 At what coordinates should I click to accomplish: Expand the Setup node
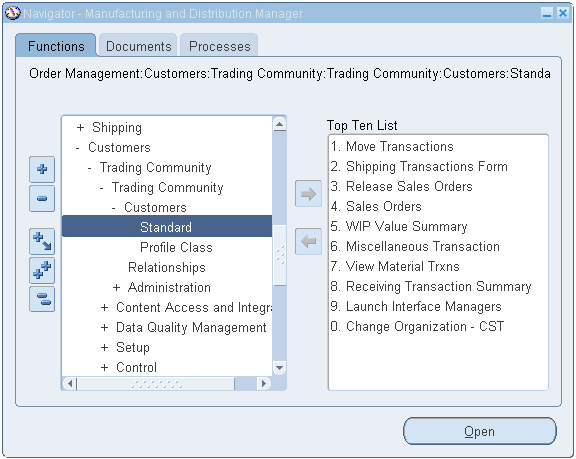[104, 347]
